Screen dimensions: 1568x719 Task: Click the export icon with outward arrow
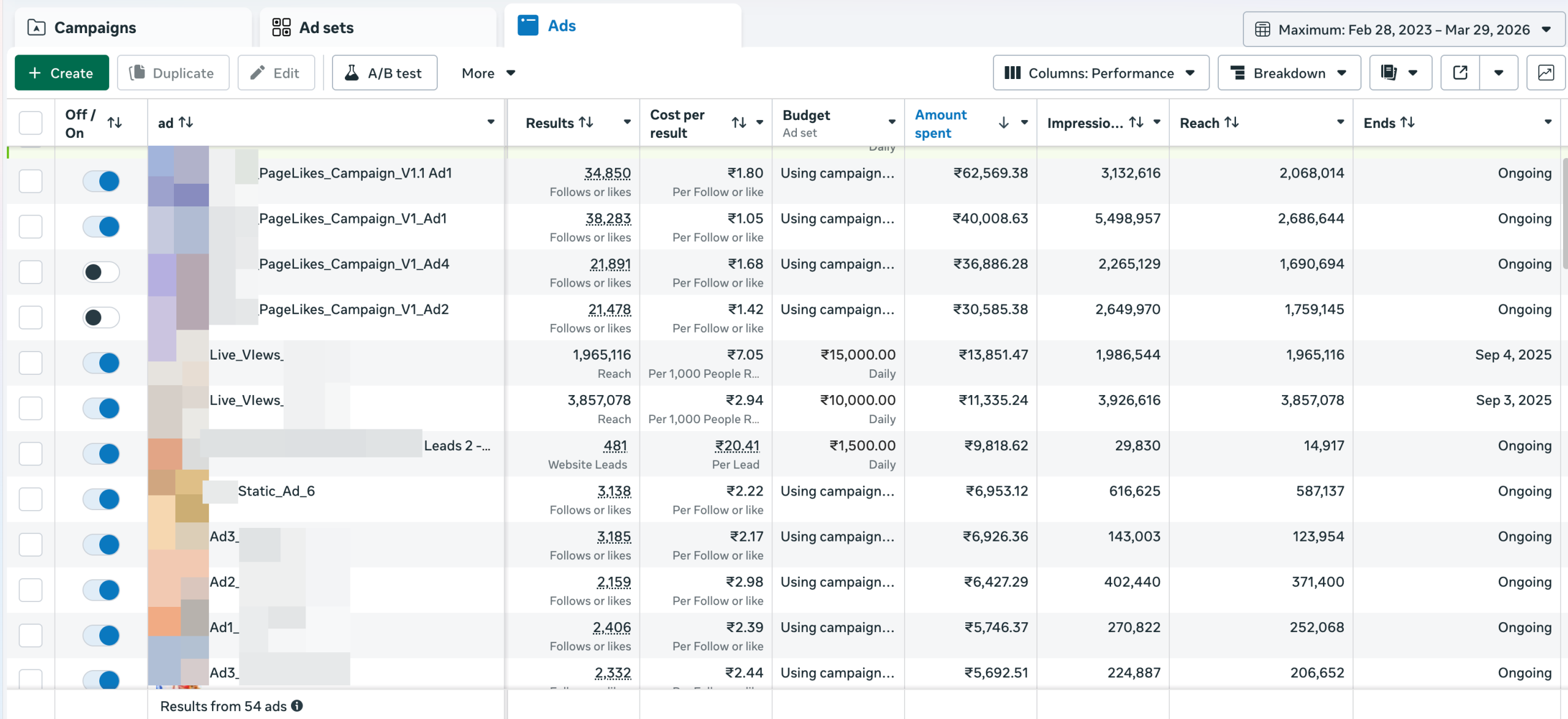click(1460, 72)
